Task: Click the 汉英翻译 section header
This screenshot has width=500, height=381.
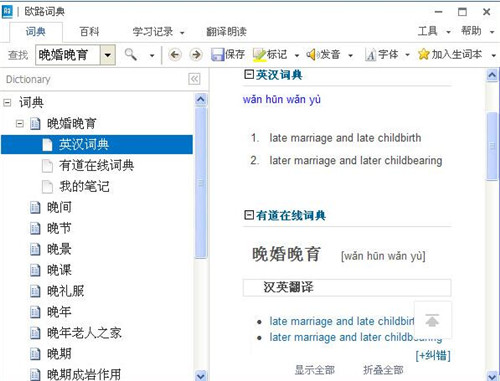Action: pos(347,287)
